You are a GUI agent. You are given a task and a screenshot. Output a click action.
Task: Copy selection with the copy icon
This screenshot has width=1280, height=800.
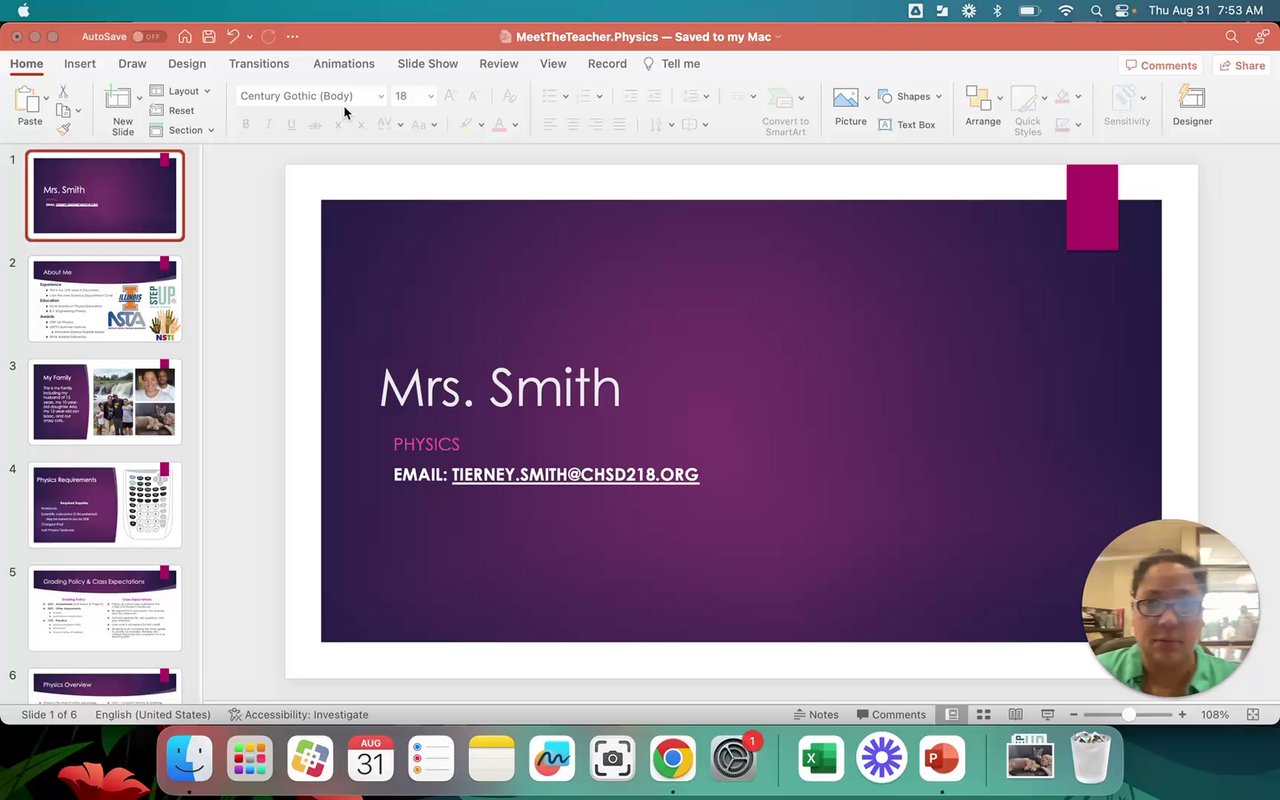pyautogui.click(x=63, y=111)
